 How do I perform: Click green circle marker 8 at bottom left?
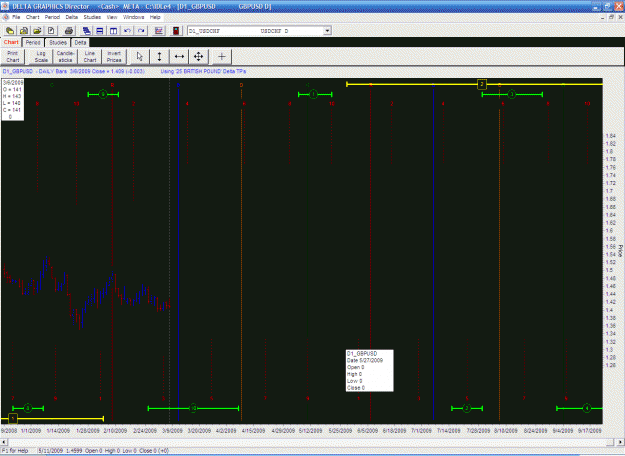click(28, 408)
